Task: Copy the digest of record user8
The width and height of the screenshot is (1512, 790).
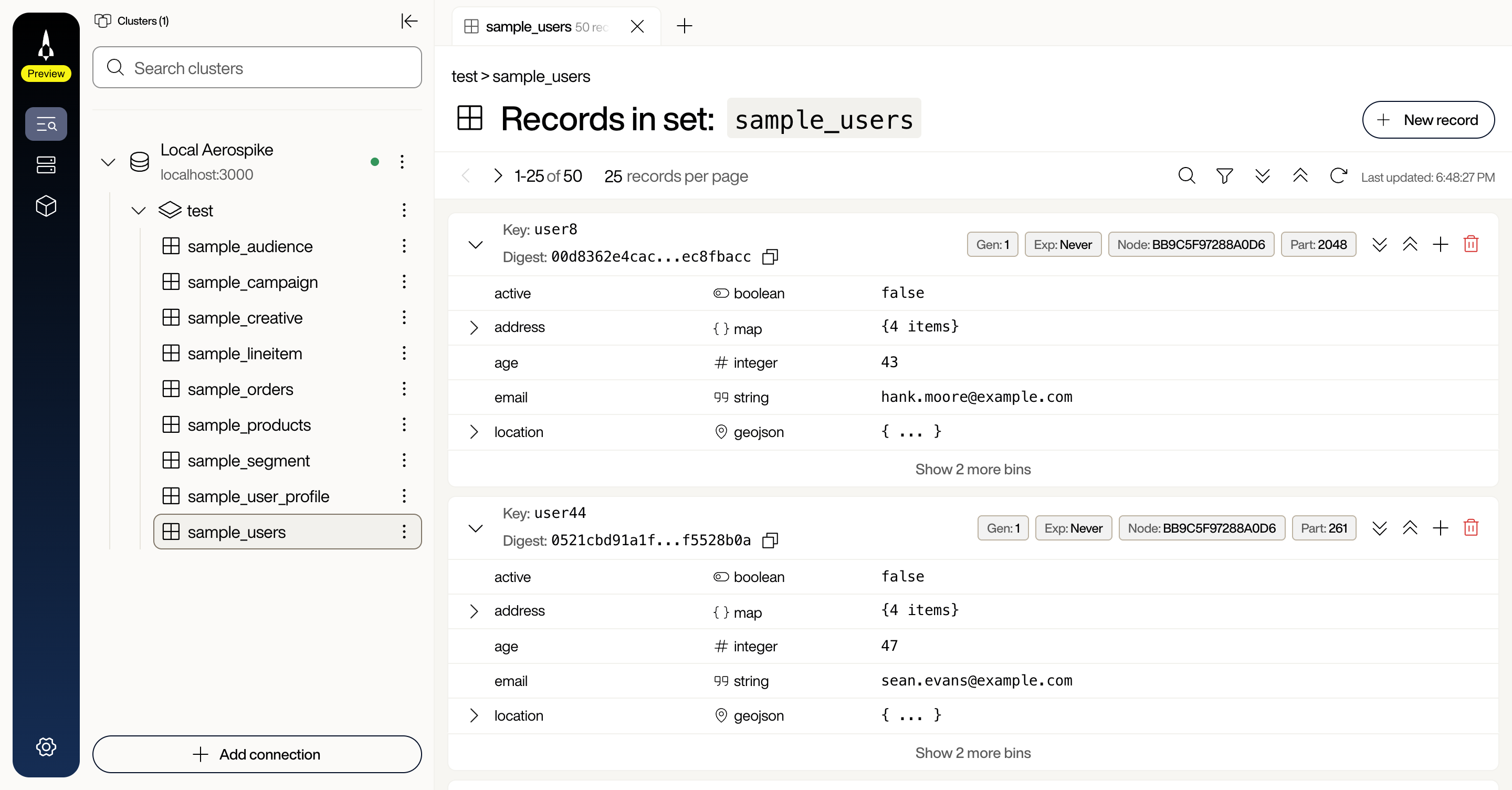Action: pyautogui.click(x=770, y=257)
